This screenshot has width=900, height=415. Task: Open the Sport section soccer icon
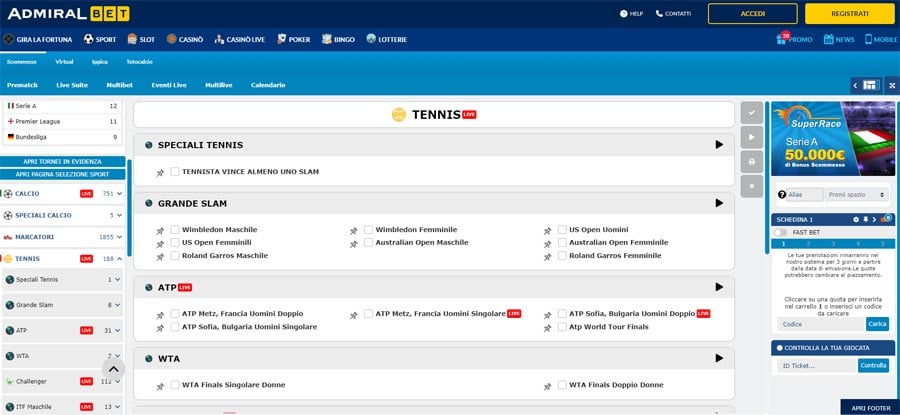tap(88, 40)
